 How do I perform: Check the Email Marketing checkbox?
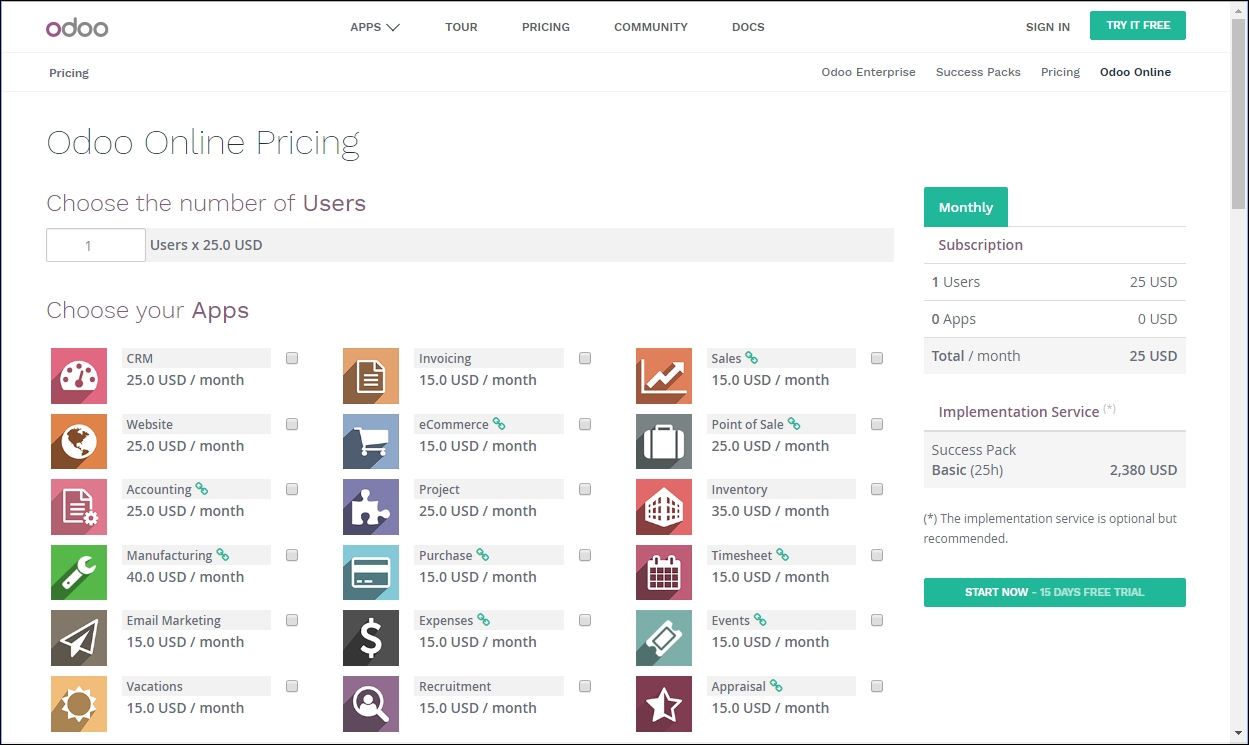(292, 620)
